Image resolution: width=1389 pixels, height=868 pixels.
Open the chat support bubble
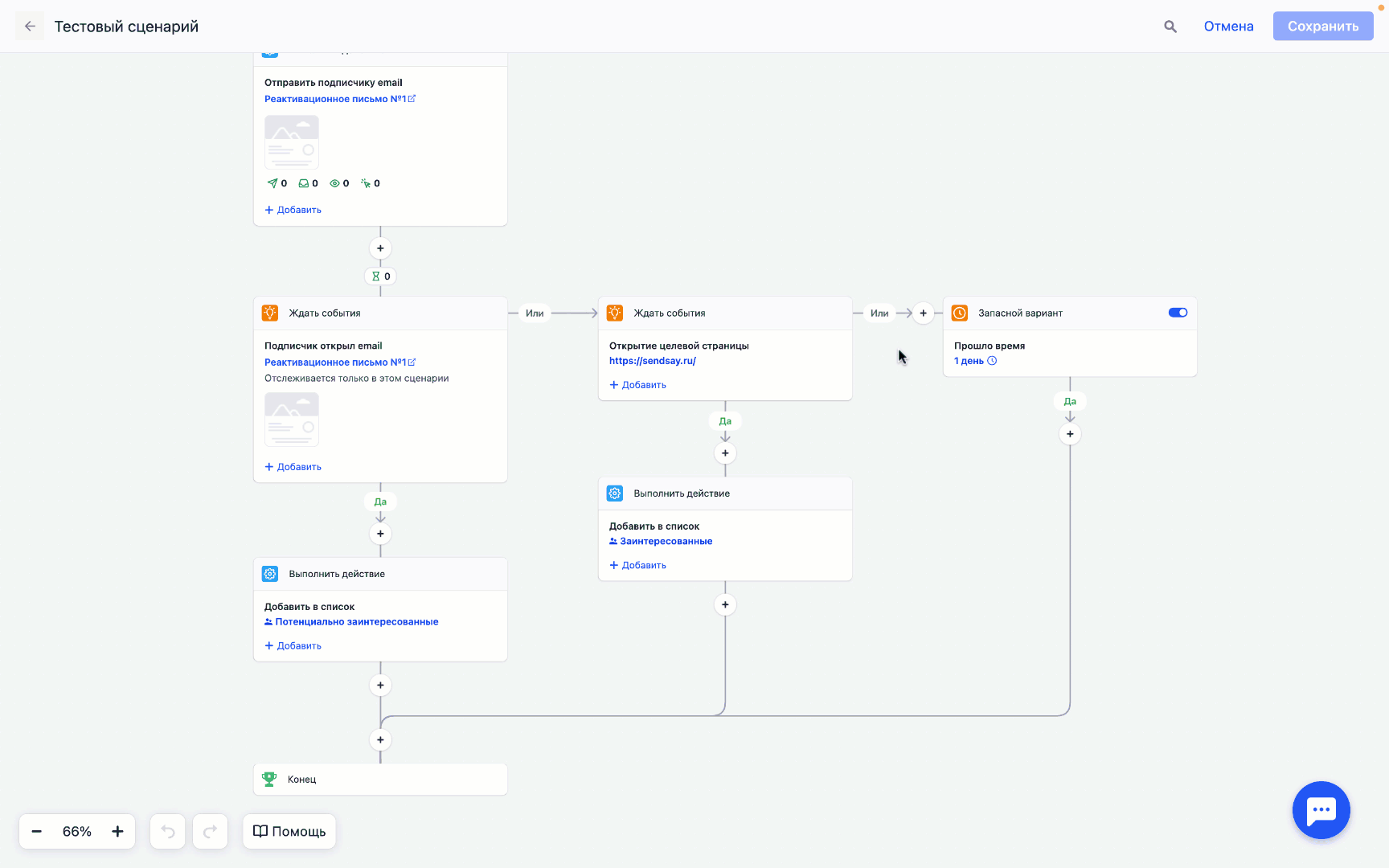(x=1321, y=810)
